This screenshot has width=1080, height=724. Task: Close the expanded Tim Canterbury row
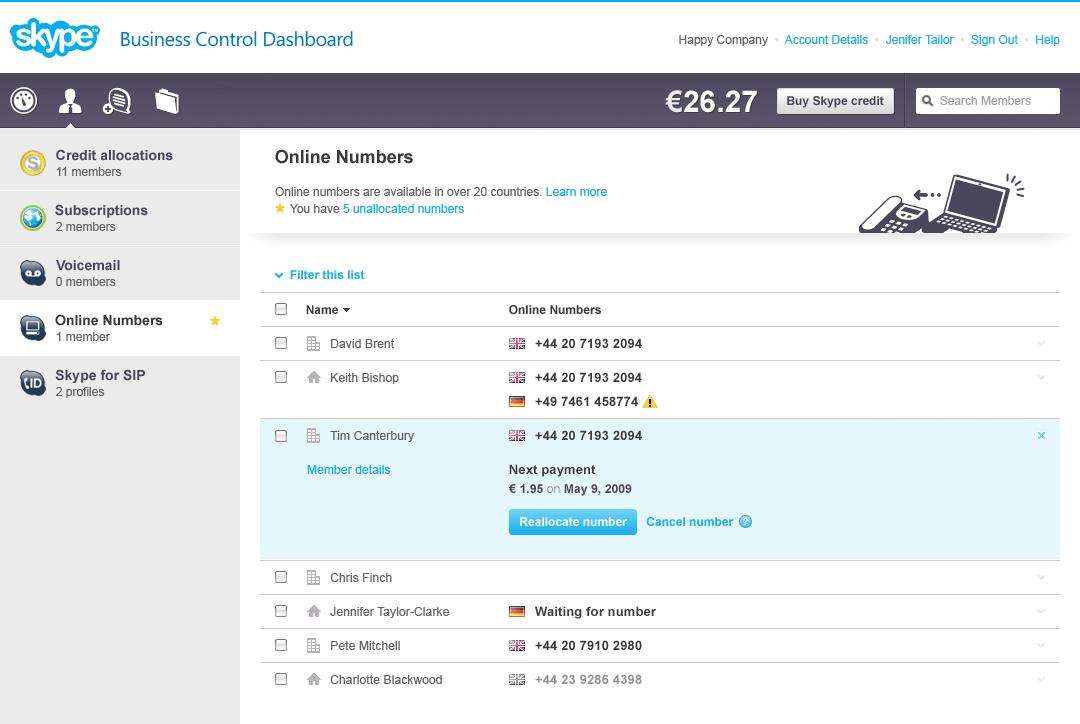pyautogui.click(x=1041, y=436)
